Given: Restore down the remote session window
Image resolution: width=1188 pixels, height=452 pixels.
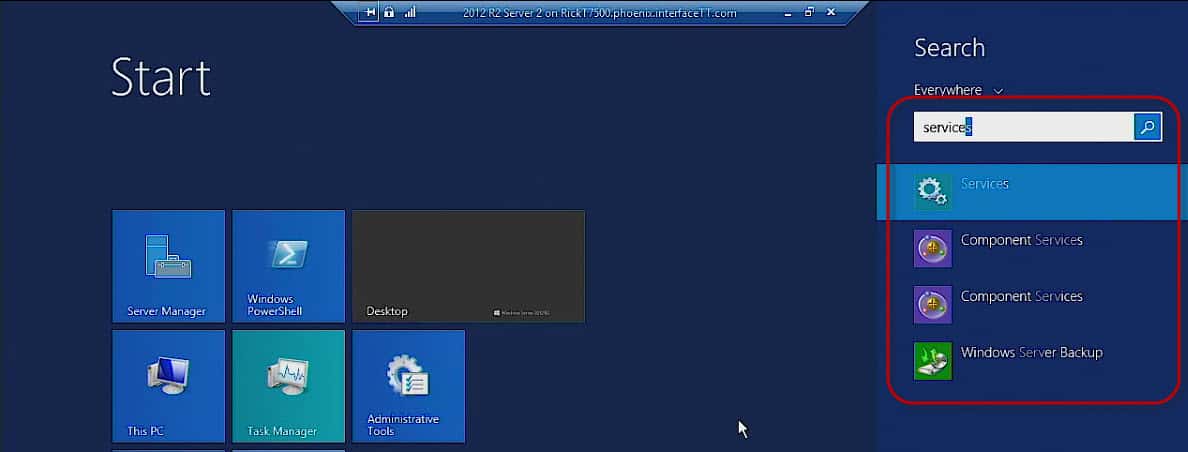Looking at the screenshot, I should coord(809,12).
